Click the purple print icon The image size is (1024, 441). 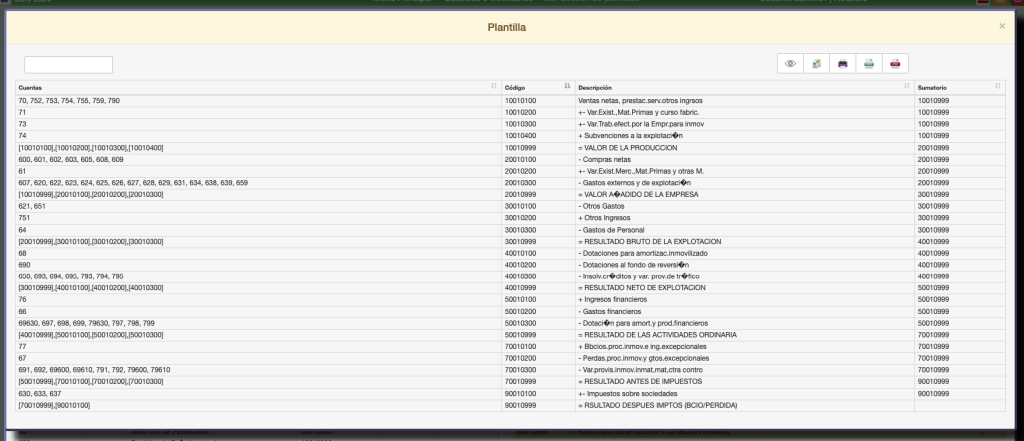coord(843,64)
